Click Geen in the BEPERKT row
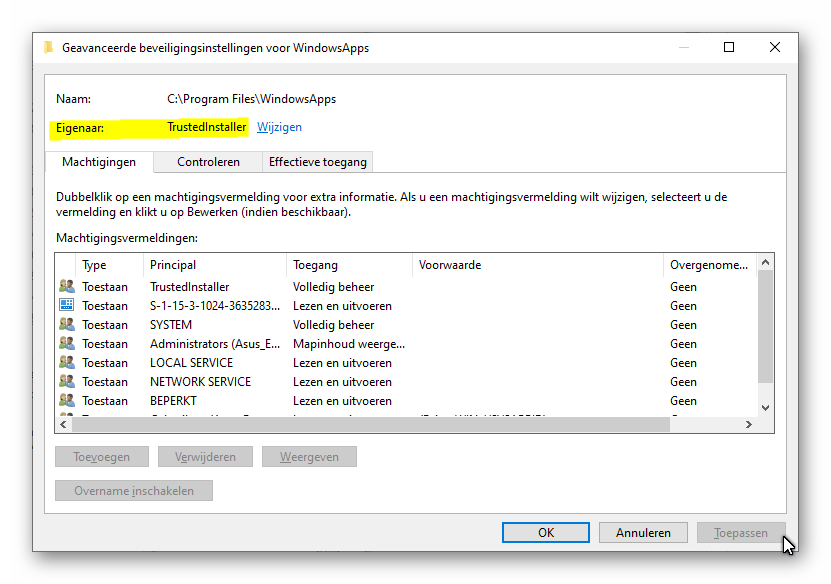The image size is (831, 584). (683, 401)
